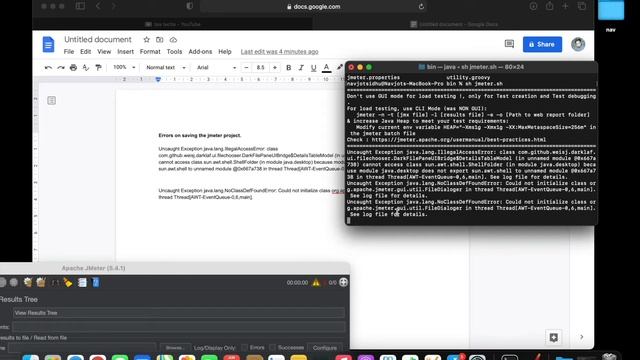
Task: Open the Edit menu
Action: [x=86, y=52]
